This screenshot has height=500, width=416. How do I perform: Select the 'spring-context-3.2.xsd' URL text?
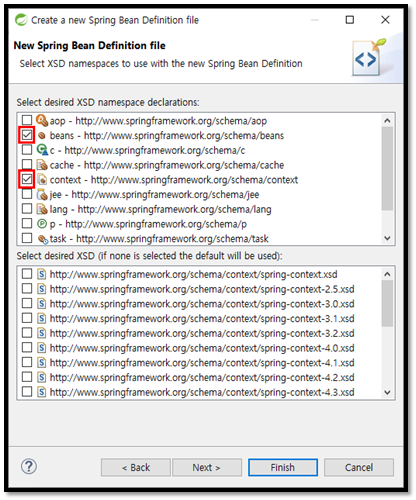[202, 333]
